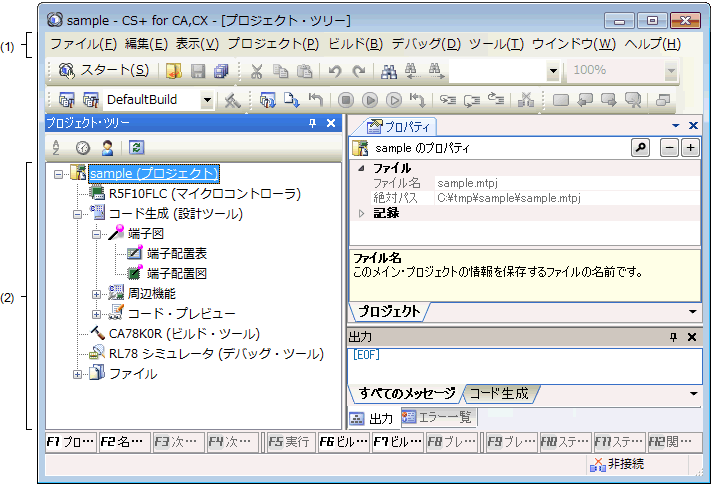Collapse the コード生成 (設計ツール) node

(78, 214)
